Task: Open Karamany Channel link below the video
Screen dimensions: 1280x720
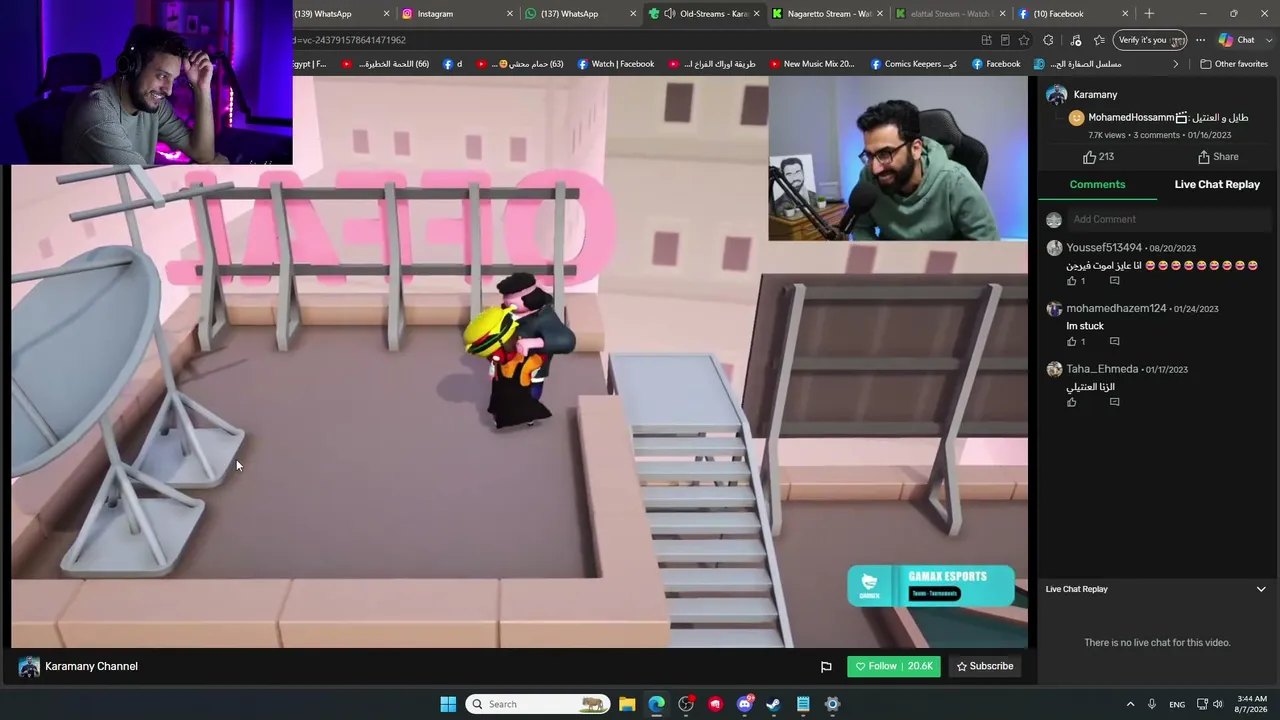Action: [x=91, y=667]
